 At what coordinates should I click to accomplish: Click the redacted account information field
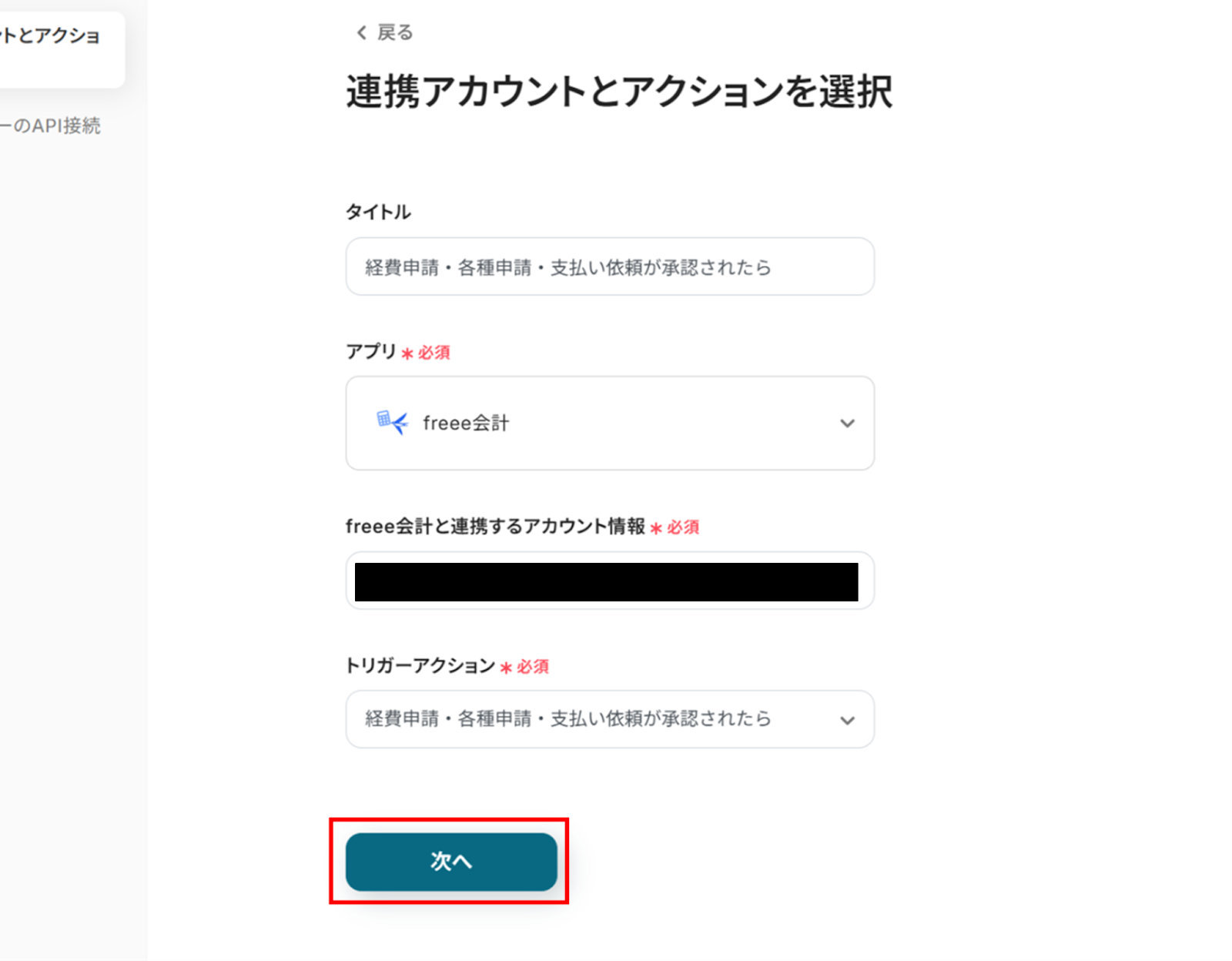click(606, 581)
